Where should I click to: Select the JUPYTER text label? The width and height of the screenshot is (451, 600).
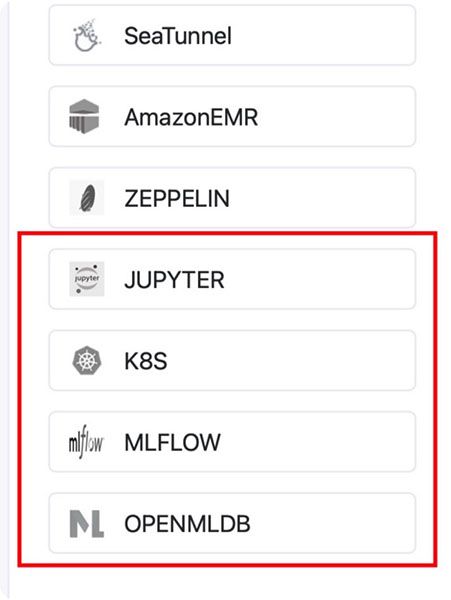[x=174, y=280]
